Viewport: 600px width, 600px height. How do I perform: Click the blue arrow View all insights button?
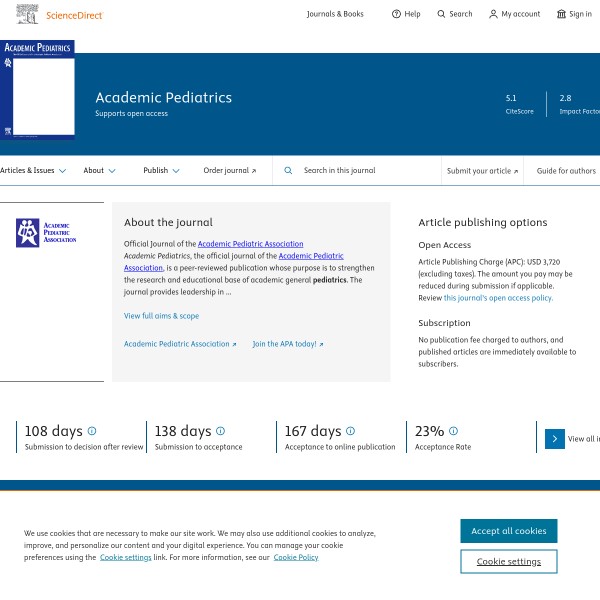pos(554,438)
